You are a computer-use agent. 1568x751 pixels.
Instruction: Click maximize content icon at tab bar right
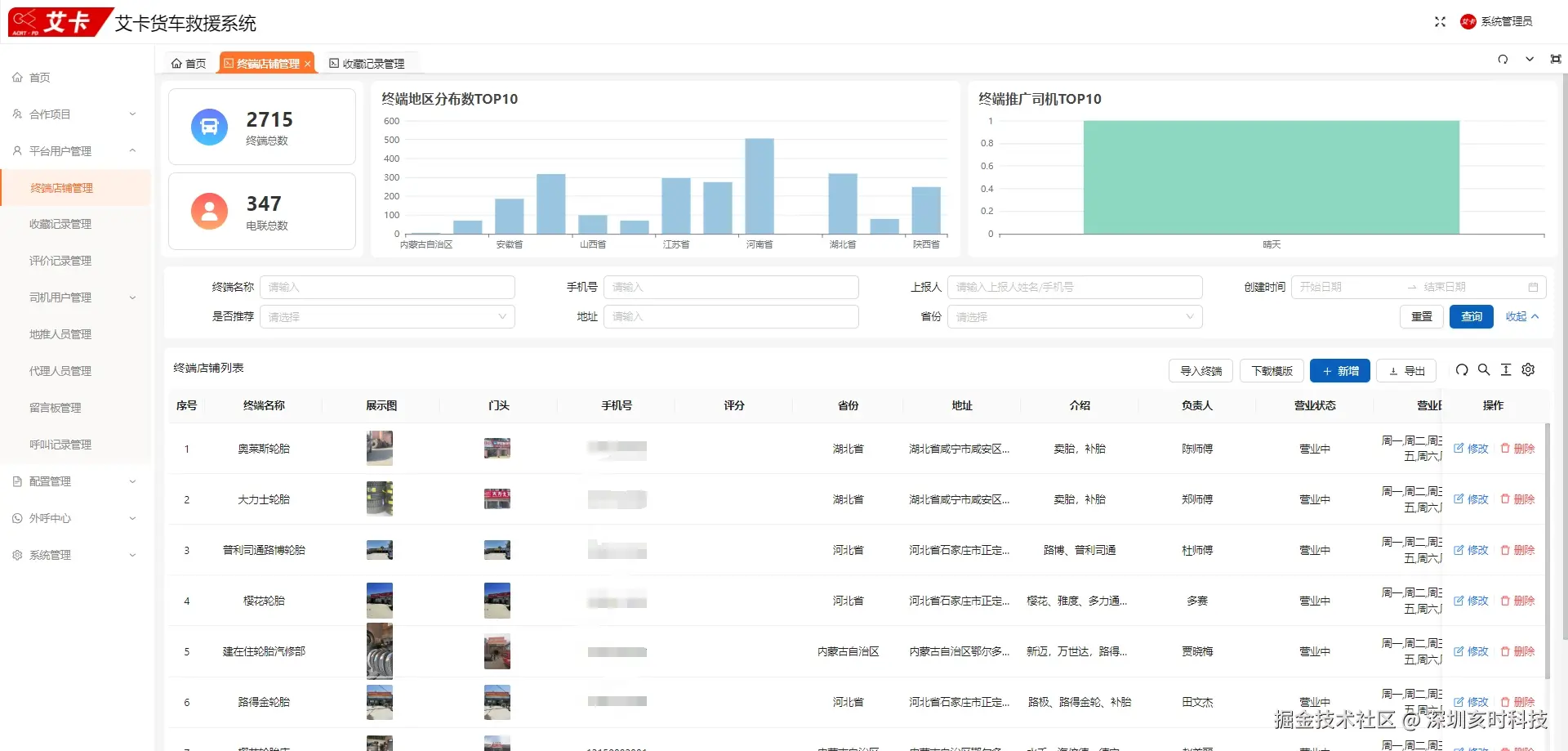1556,60
